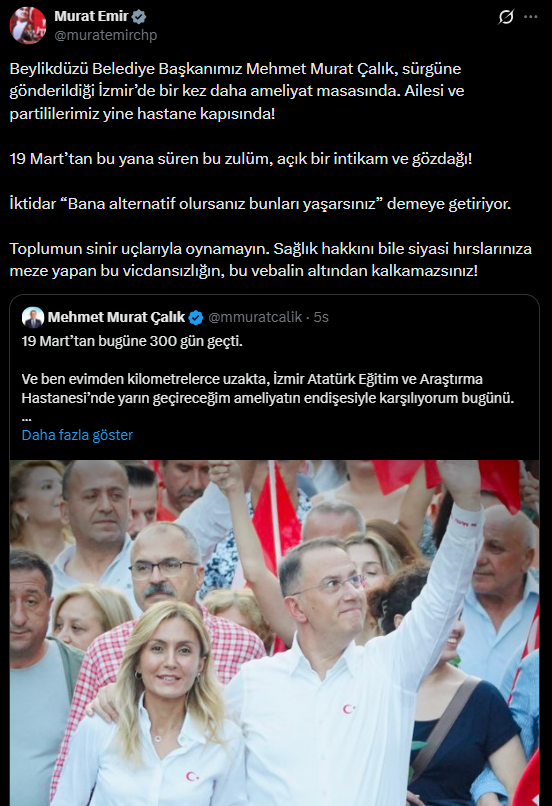Expand quoted post with Daha fazla göster
This screenshot has height=806, width=552.
click(77, 435)
